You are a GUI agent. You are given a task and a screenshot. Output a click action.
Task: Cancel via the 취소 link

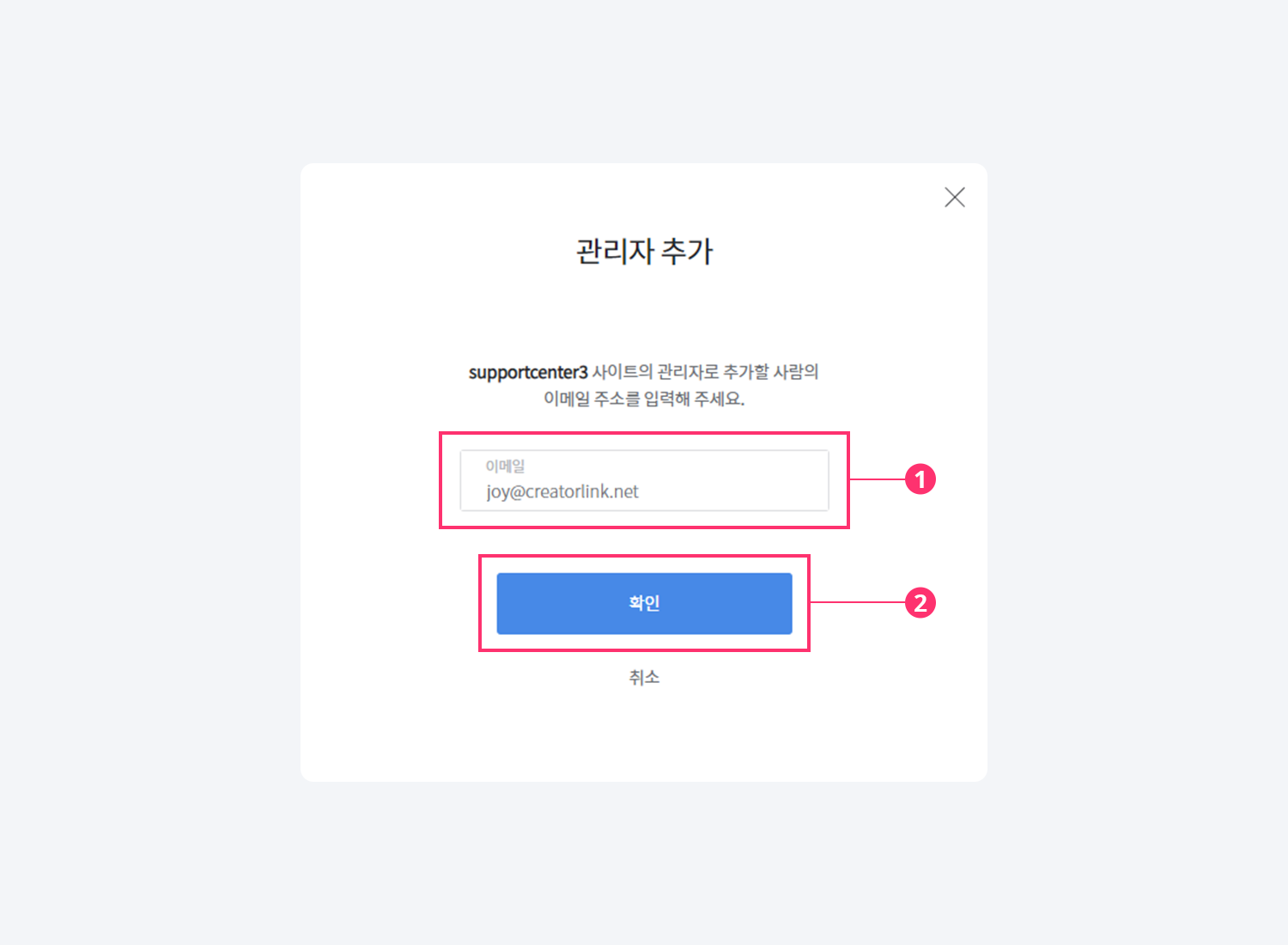click(644, 678)
